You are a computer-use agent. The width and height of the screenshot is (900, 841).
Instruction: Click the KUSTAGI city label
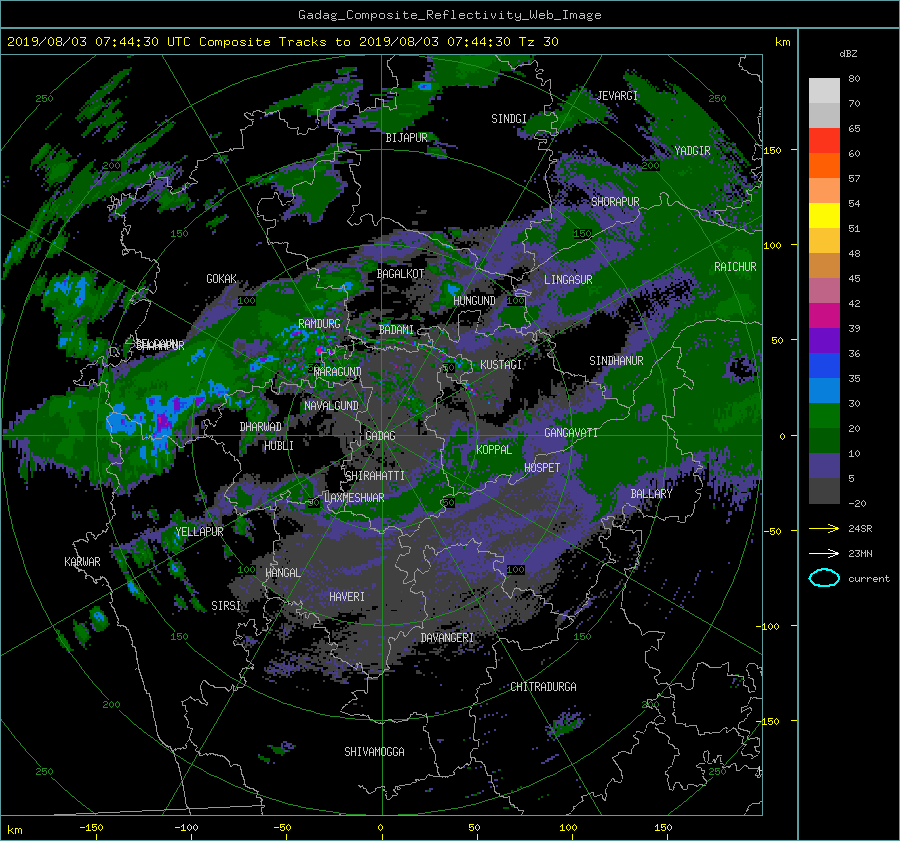(501, 365)
